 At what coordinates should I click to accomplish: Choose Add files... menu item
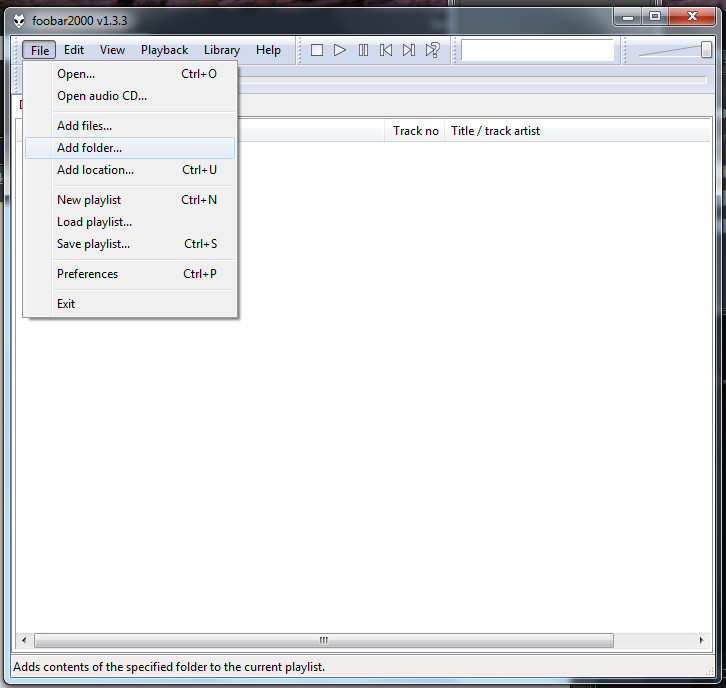(130, 126)
